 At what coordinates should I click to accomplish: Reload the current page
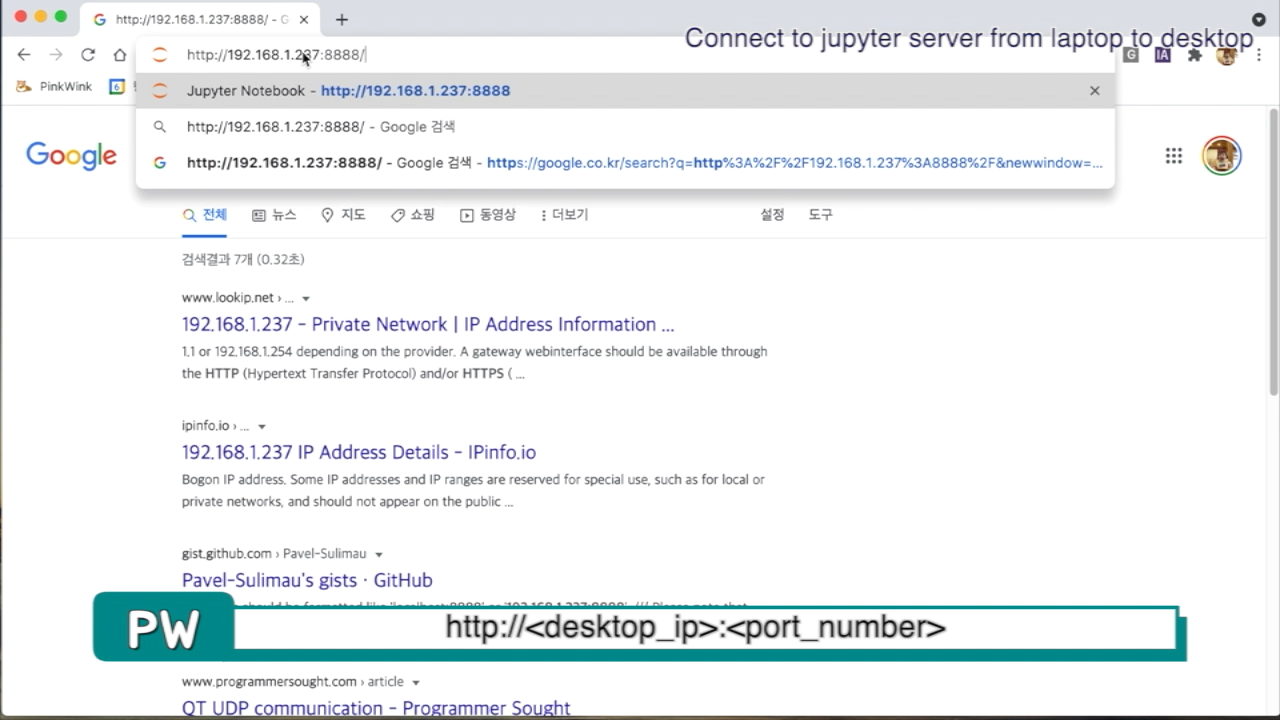[x=88, y=55]
